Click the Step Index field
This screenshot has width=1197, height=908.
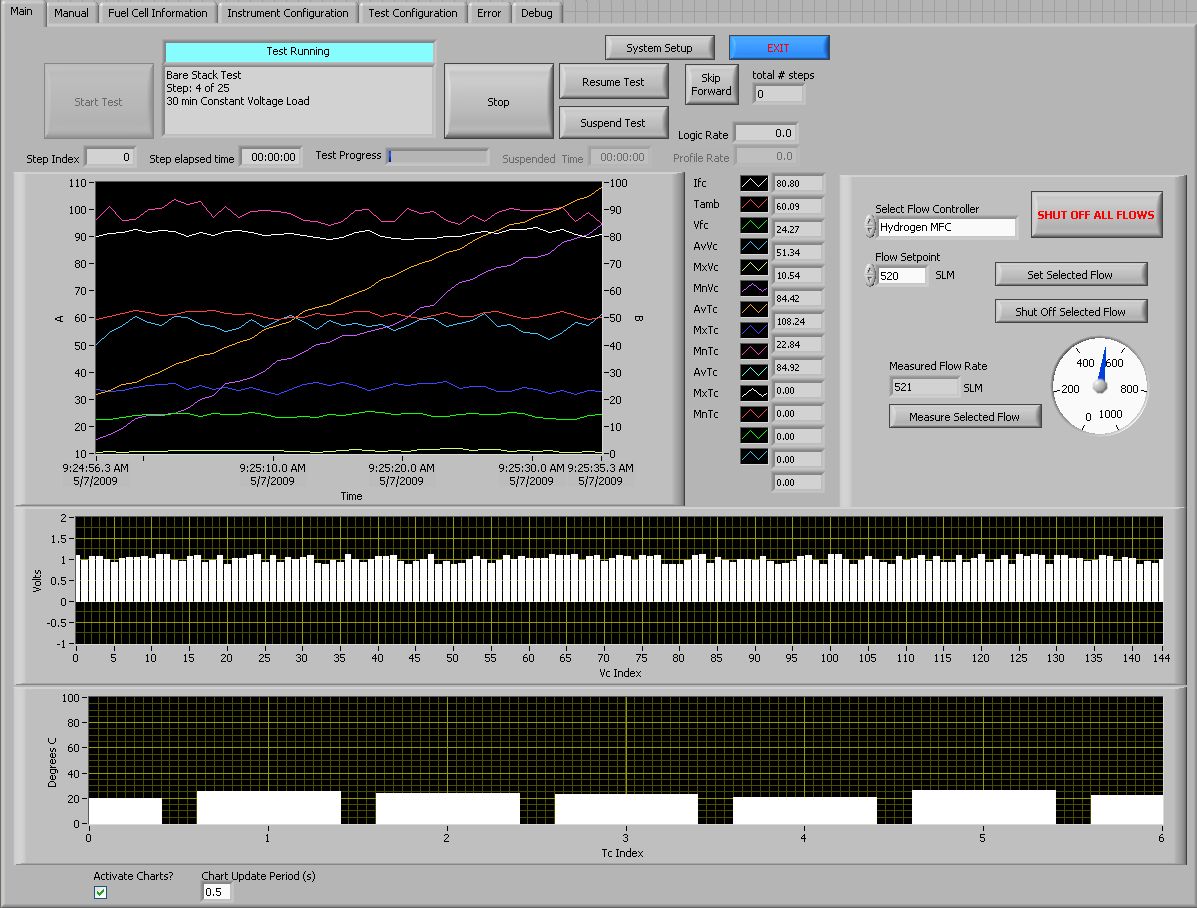[110, 157]
